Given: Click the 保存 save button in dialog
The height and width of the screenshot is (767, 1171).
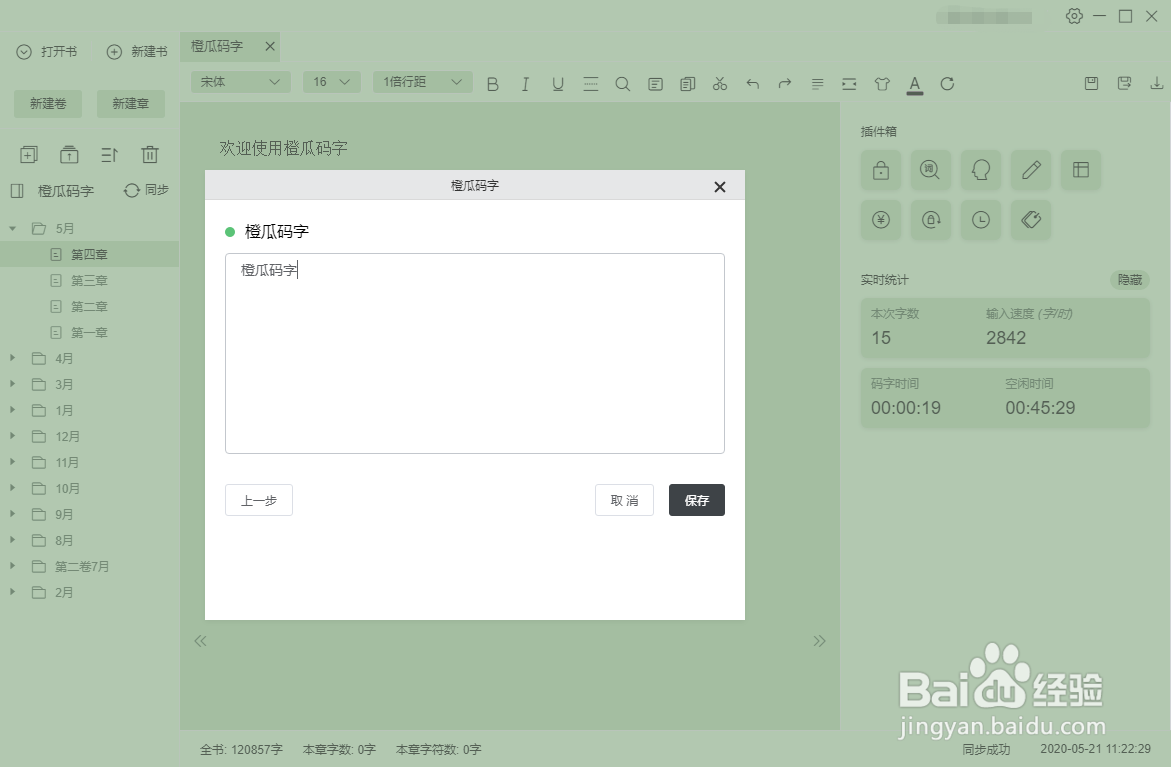Looking at the screenshot, I should tap(697, 500).
